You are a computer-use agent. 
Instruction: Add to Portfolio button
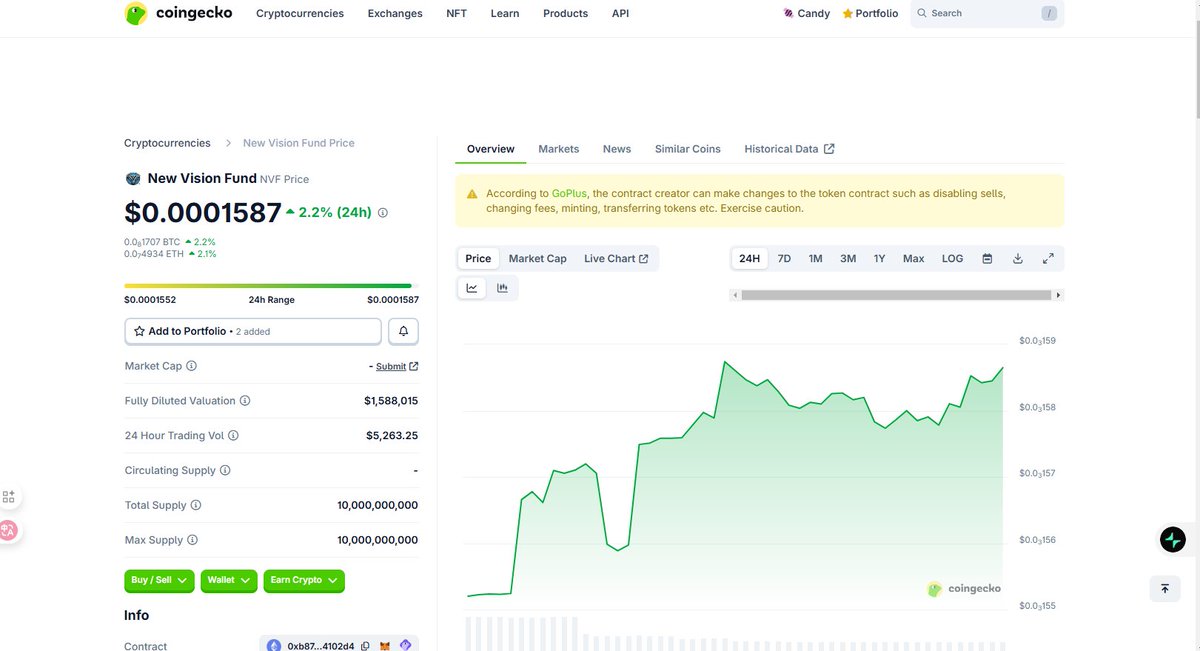click(x=253, y=331)
